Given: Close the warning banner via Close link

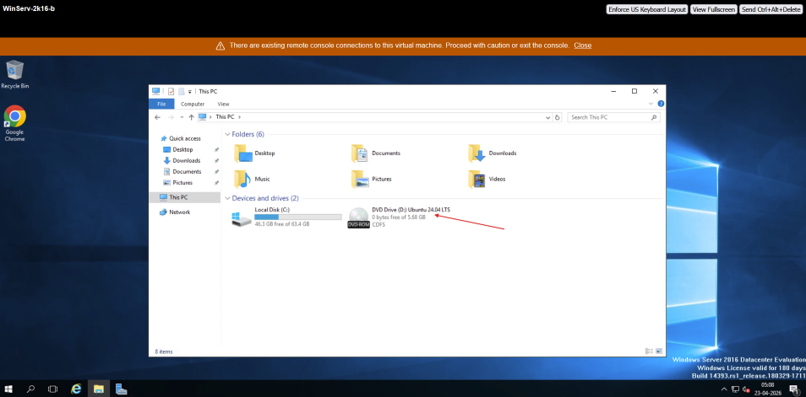Looking at the screenshot, I should point(582,45).
